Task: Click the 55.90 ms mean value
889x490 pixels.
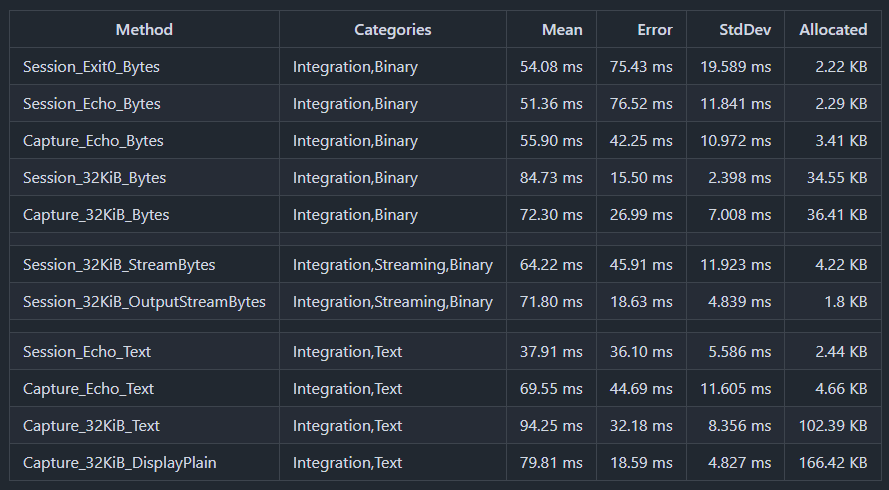Action: [551, 141]
